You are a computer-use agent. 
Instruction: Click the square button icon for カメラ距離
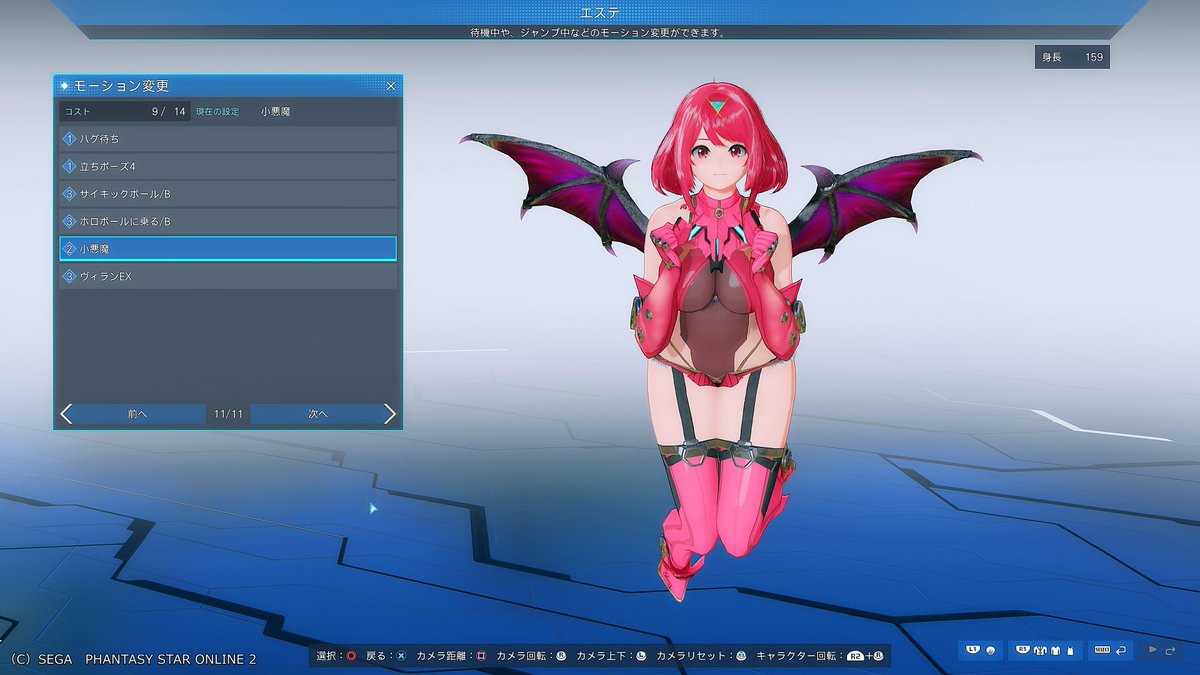pyautogui.click(x=480, y=656)
